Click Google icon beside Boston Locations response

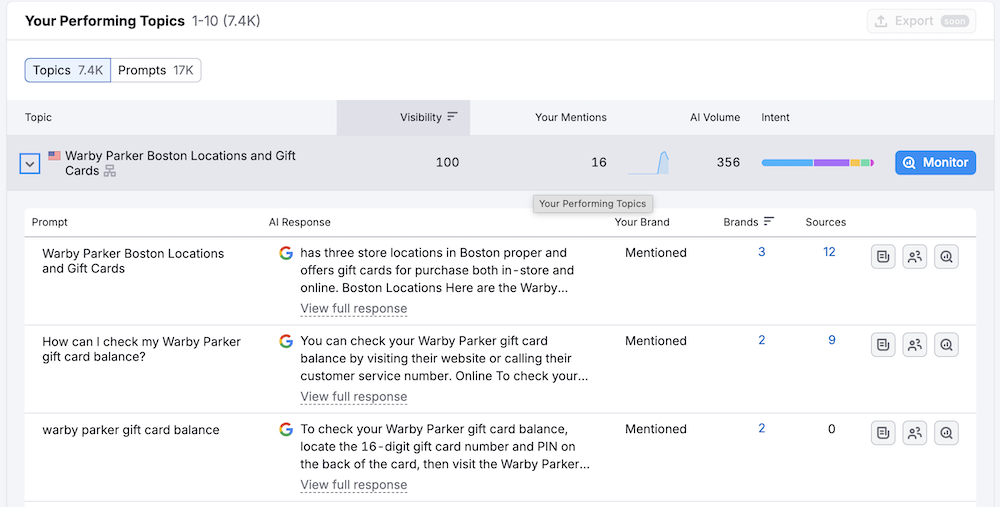(x=286, y=253)
